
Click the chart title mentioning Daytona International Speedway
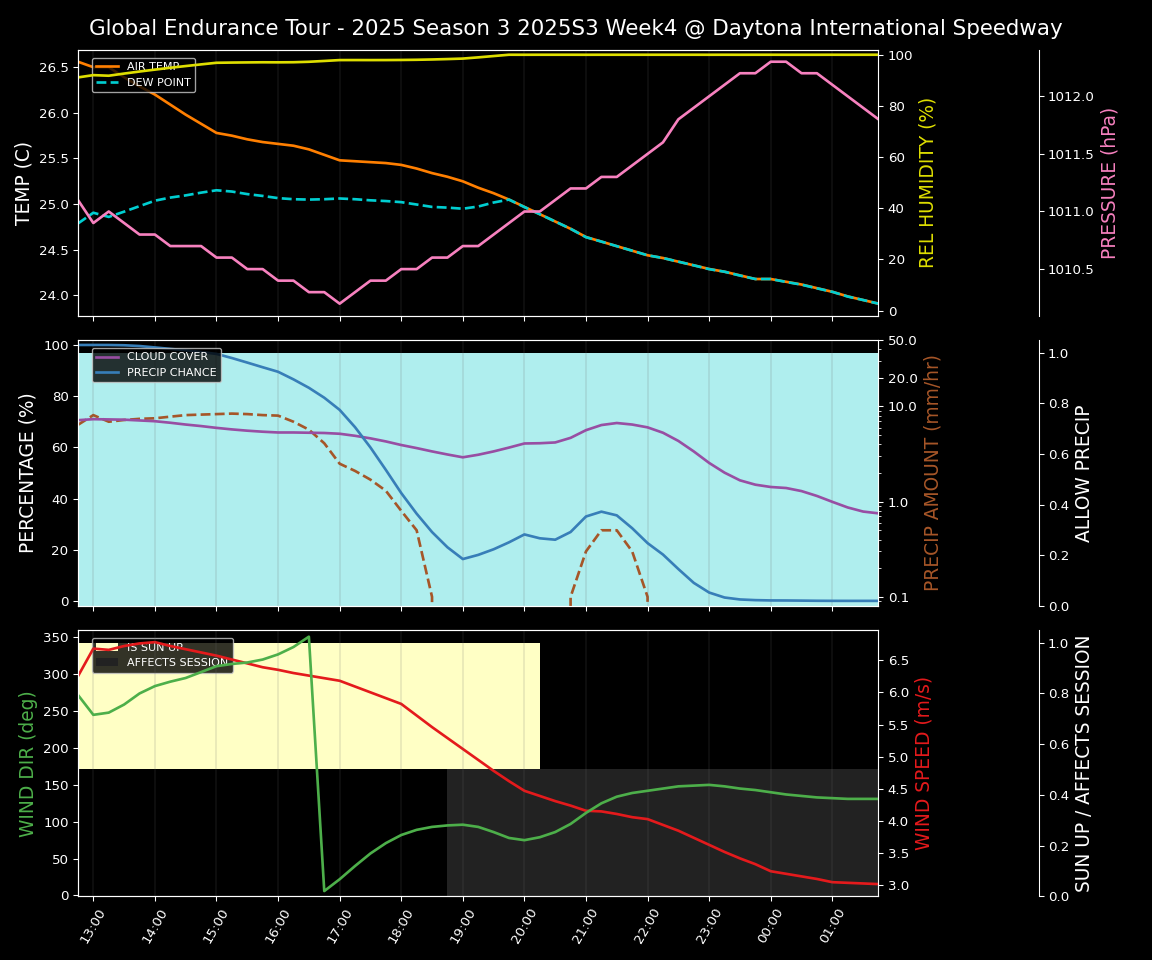(x=575, y=28)
